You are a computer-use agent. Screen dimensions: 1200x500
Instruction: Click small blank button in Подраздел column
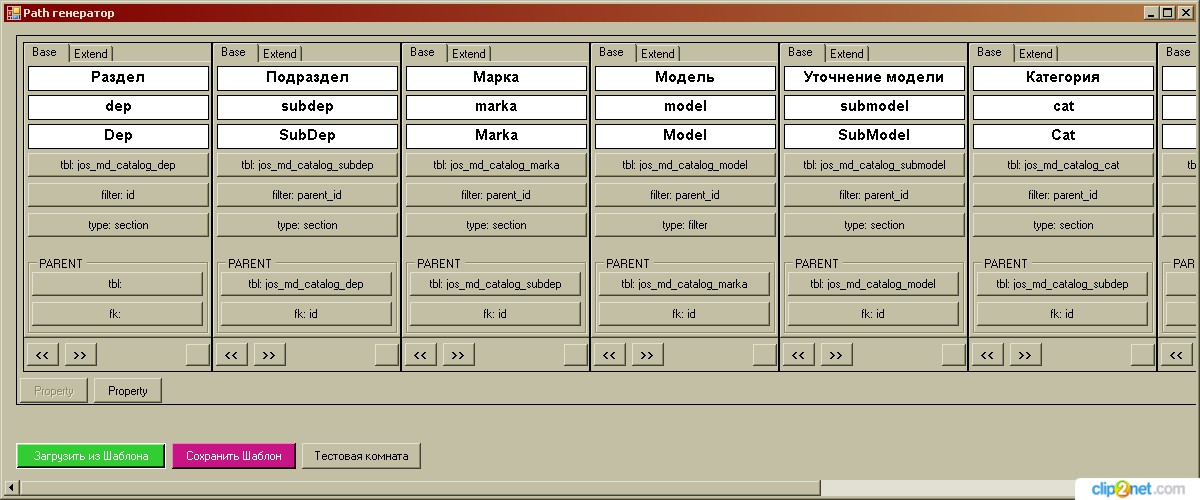tap(387, 354)
